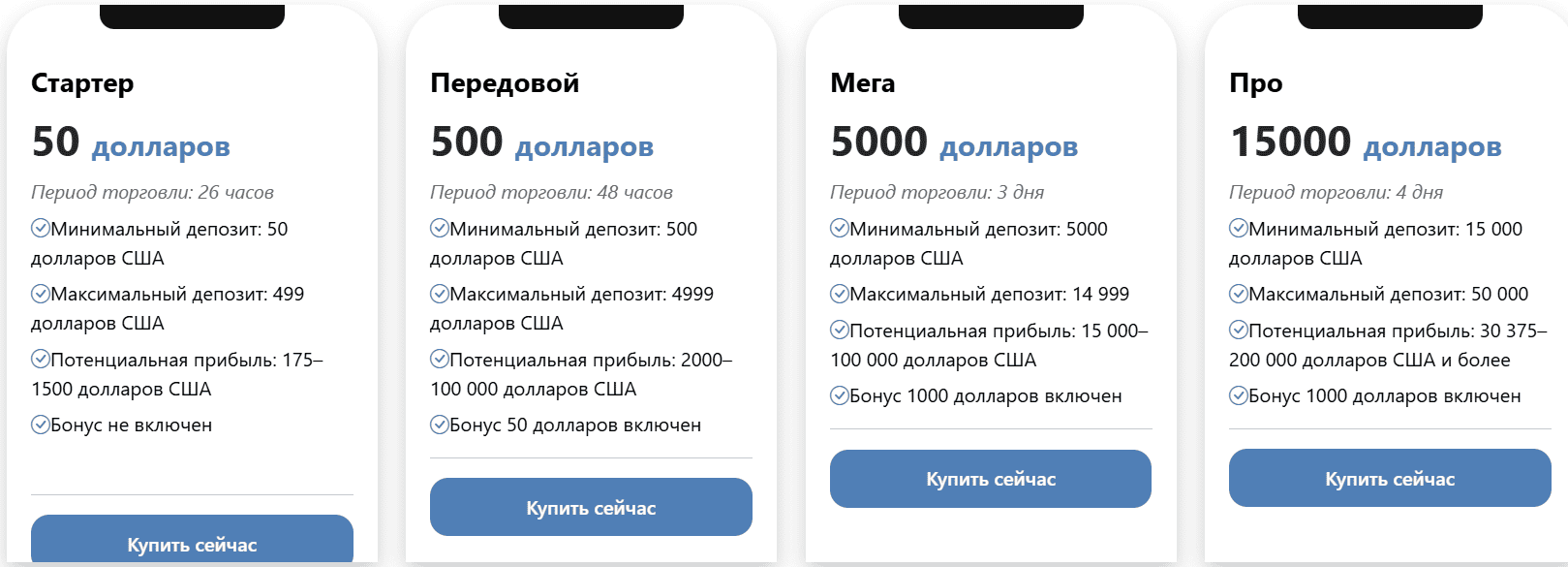Screen dimensions: 1568x567
Task: Click the checkmark next to Про potential profit line
Action: pyautogui.click(x=1238, y=330)
